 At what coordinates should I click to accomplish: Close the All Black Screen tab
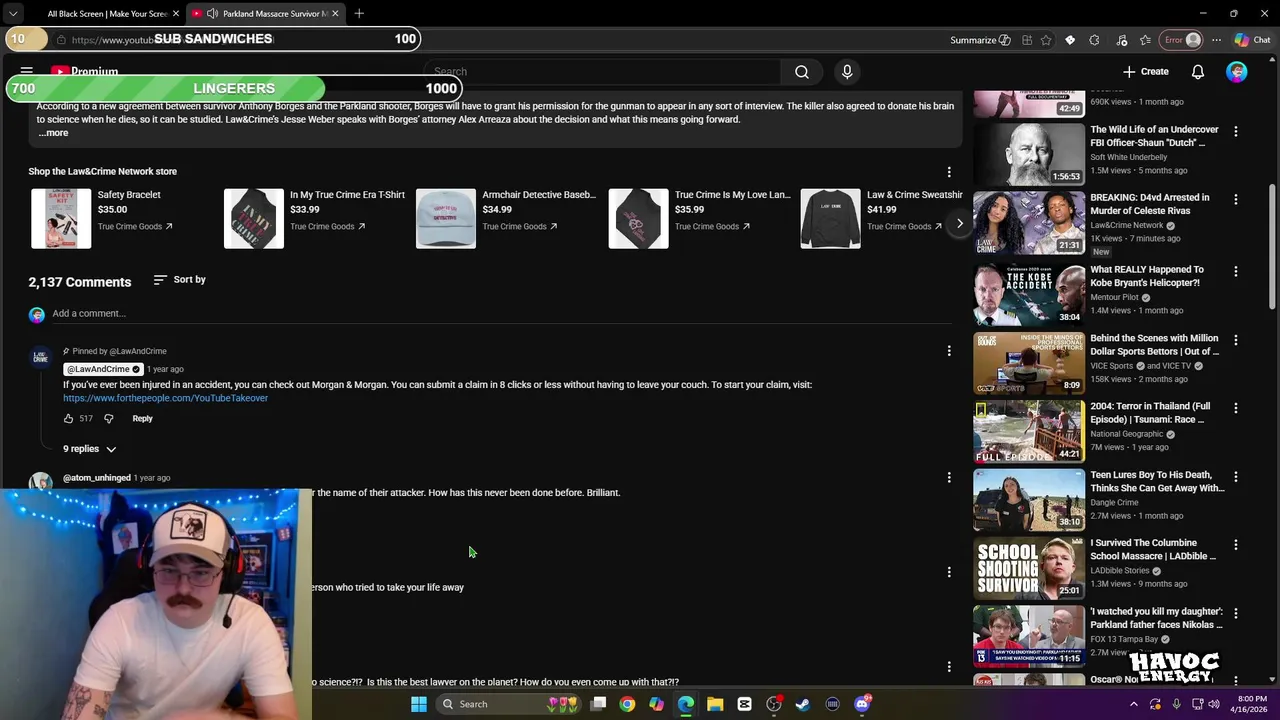pyautogui.click(x=176, y=14)
